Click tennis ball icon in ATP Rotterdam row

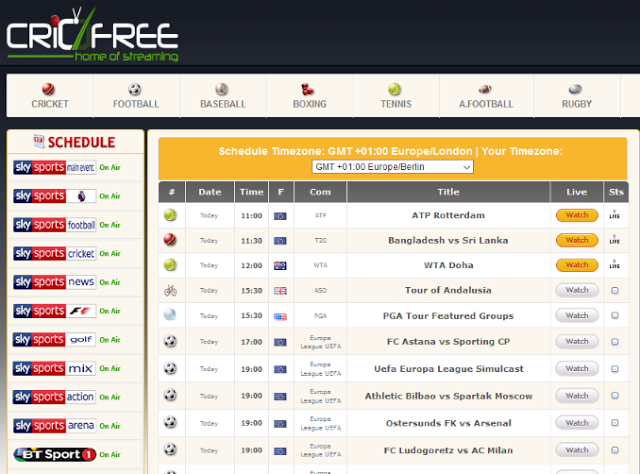tap(170, 215)
